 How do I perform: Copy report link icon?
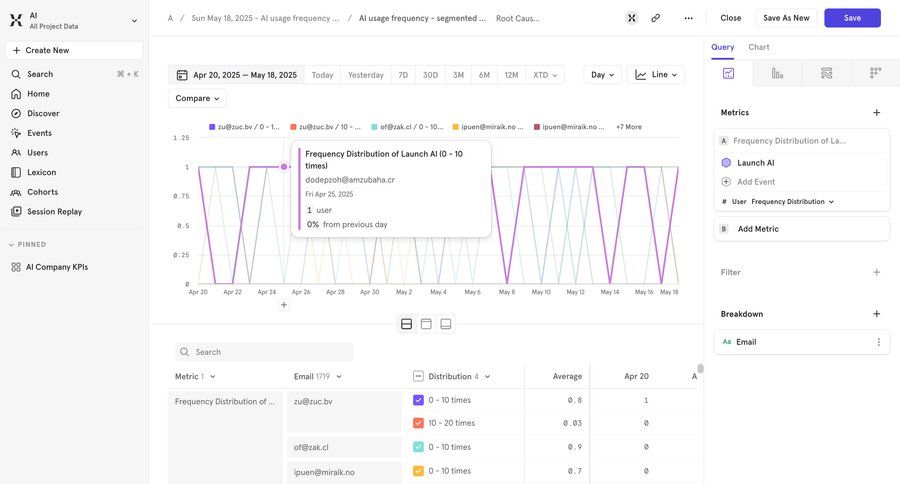coord(655,18)
